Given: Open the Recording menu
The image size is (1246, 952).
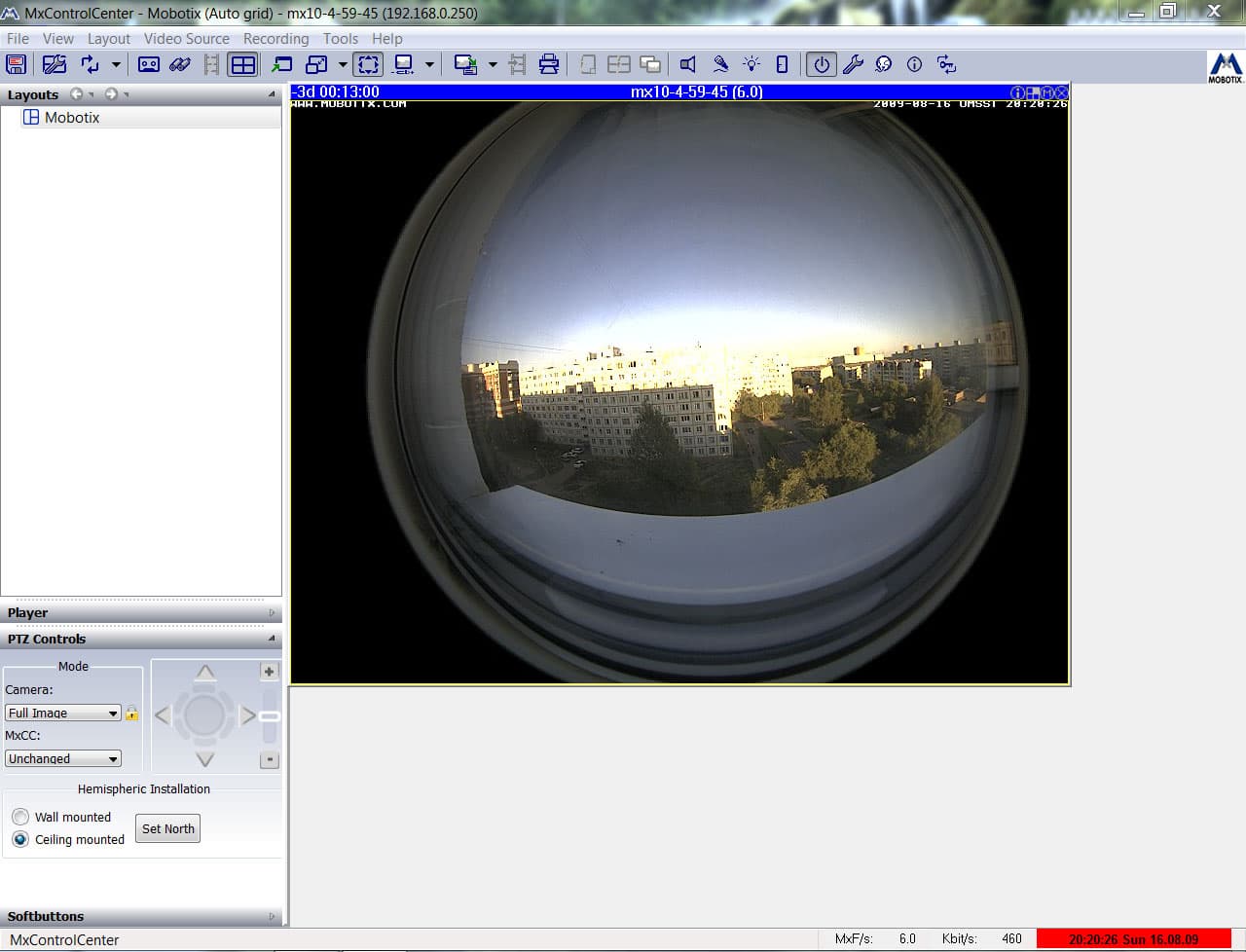Looking at the screenshot, I should [275, 39].
